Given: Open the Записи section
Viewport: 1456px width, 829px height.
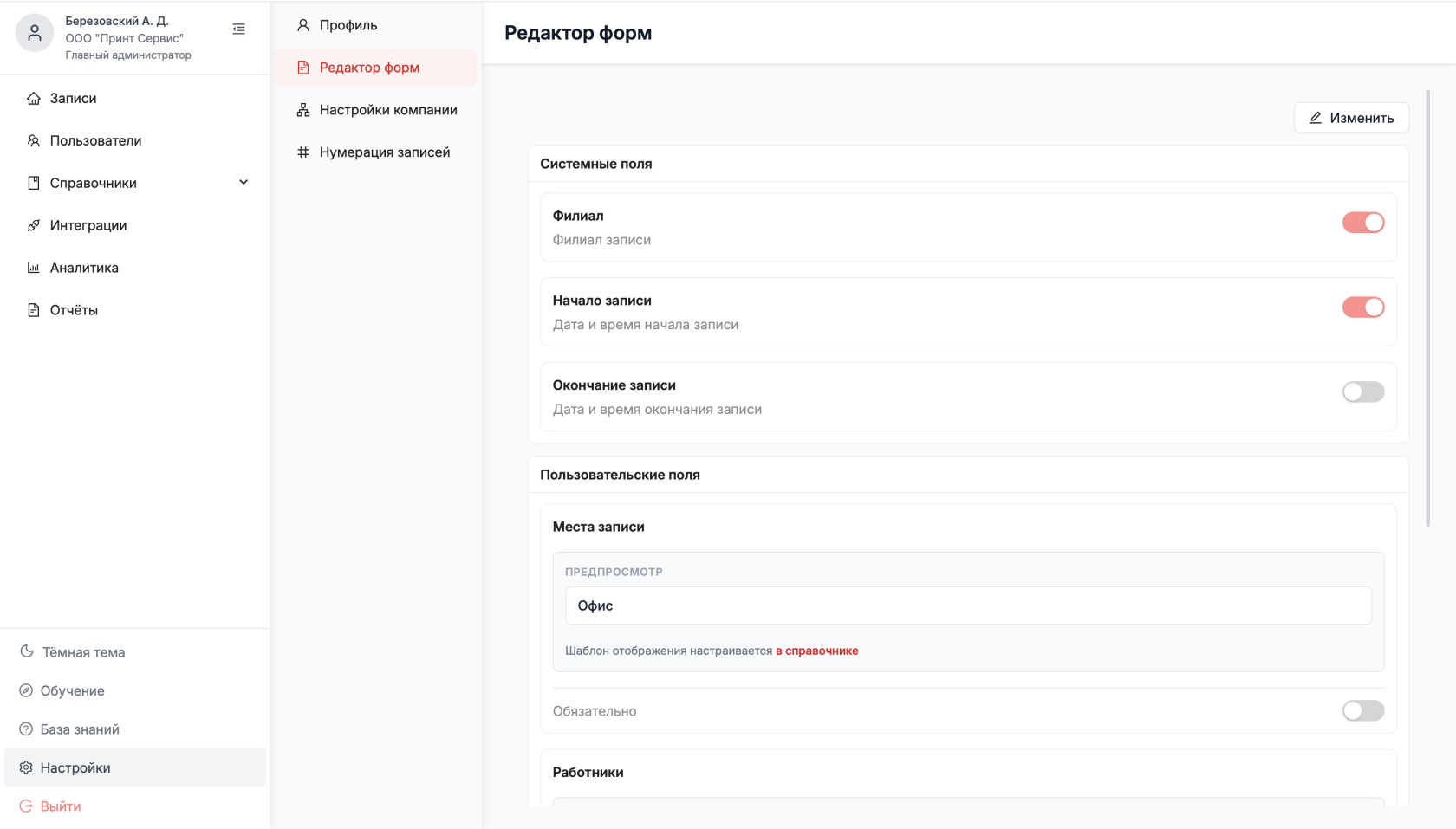Looking at the screenshot, I should pos(134,99).
